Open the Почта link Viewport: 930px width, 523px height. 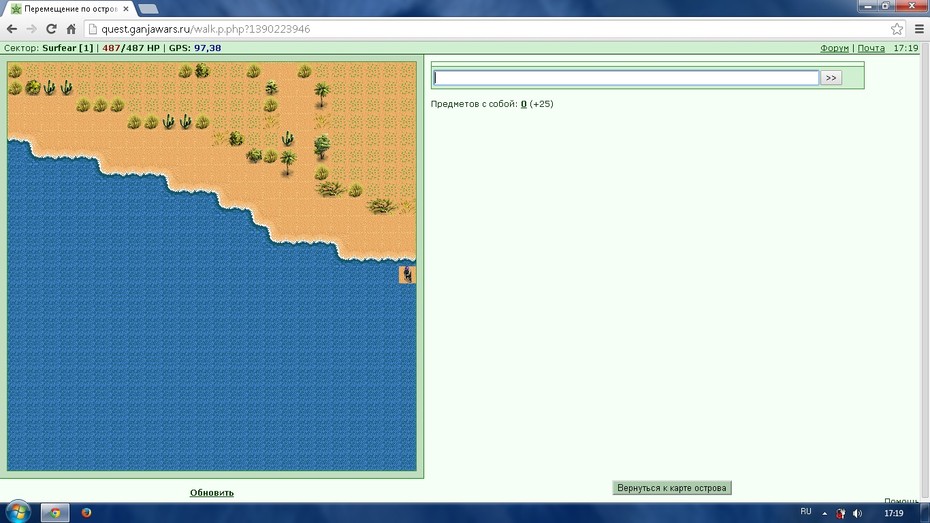871,48
